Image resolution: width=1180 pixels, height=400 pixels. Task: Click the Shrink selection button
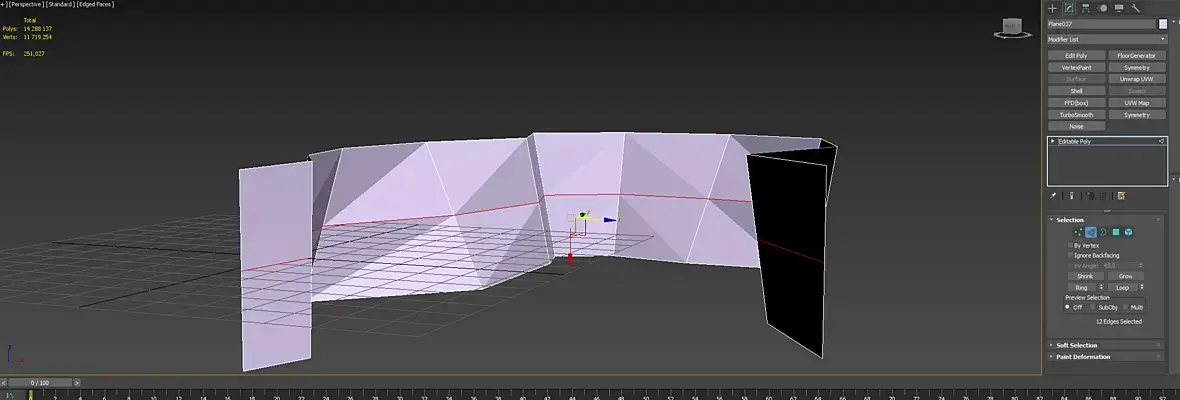point(1085,276)
